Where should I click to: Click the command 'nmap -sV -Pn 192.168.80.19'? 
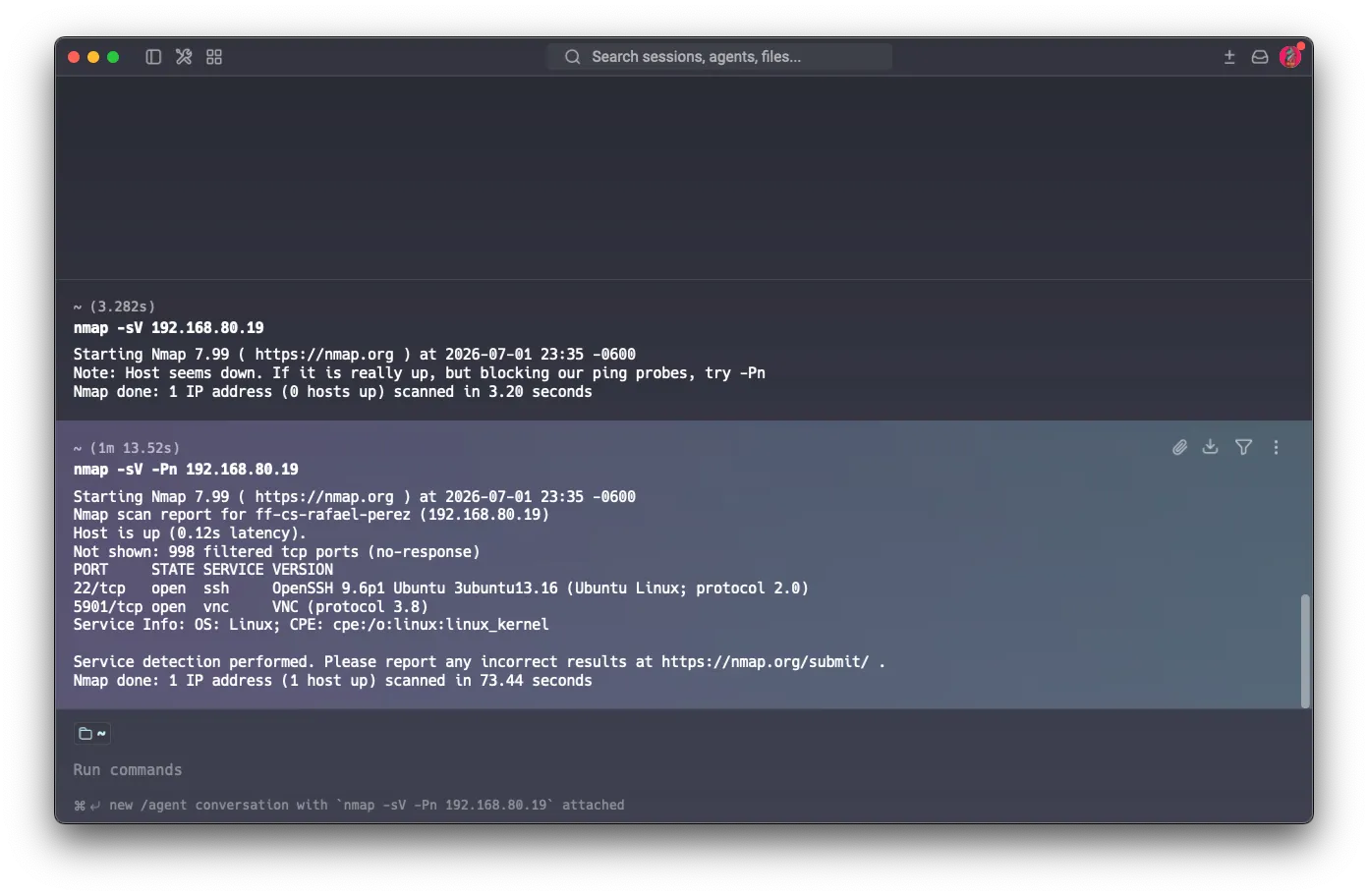(x=186, y=470)
